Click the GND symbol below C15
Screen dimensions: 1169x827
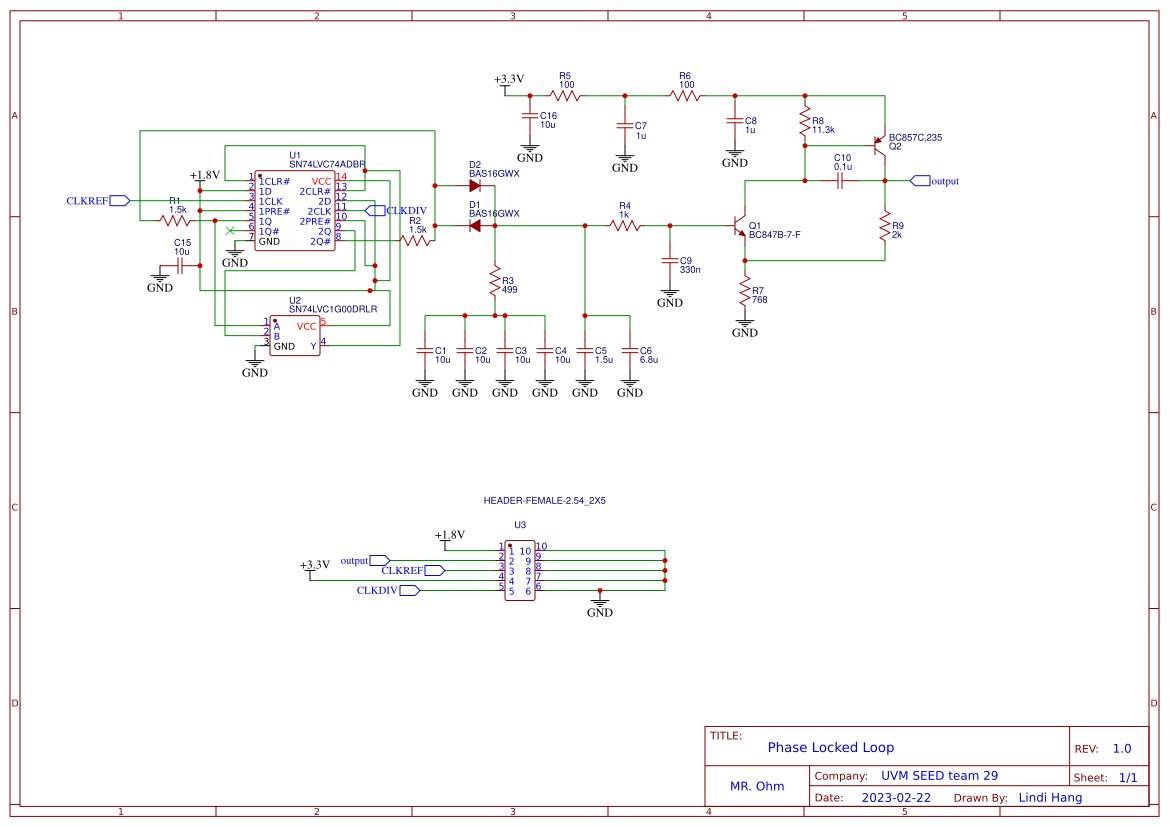click(x=162, y=277)
